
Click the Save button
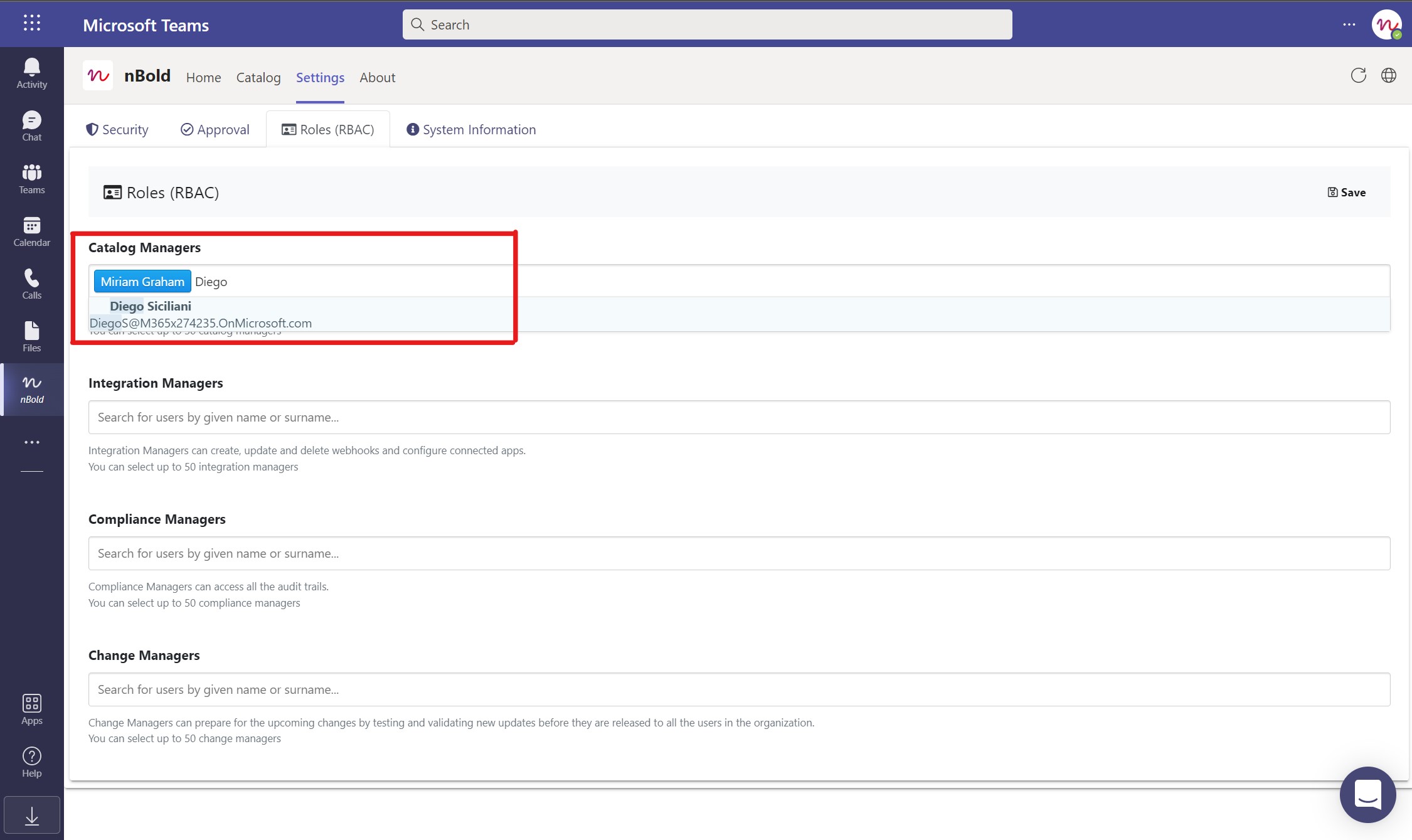pyautogui.click(x=1346, y=193)
